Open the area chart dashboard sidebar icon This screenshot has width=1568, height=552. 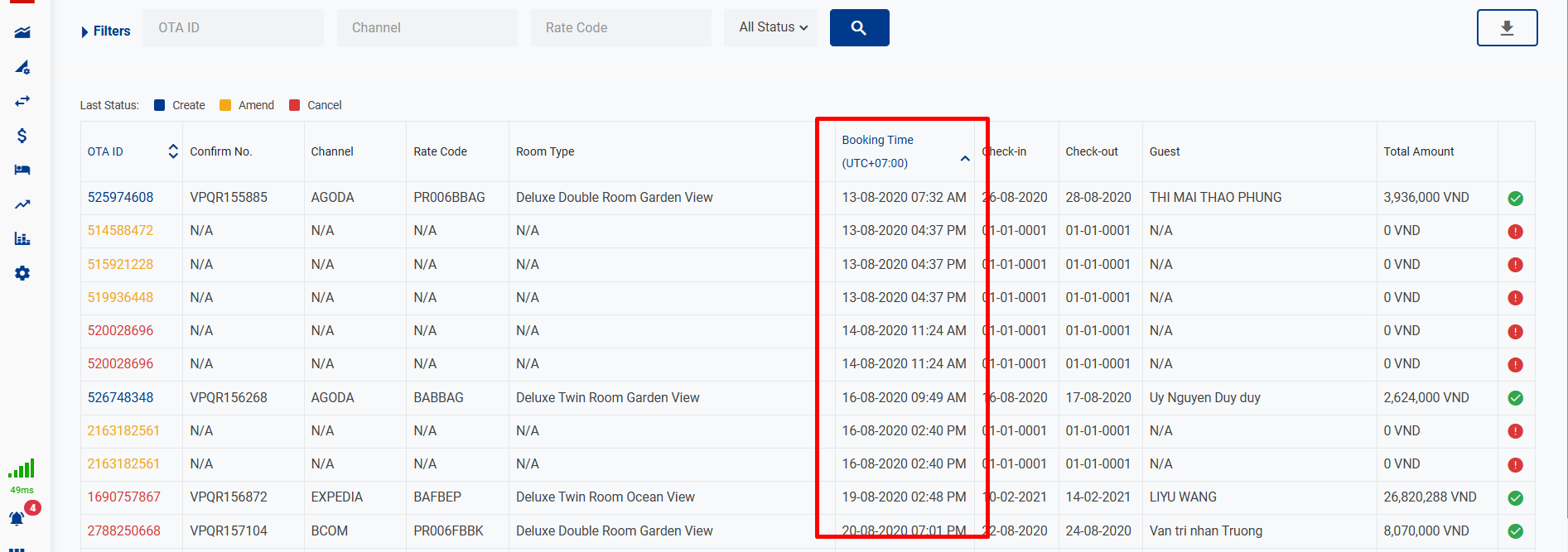click(x=22, y=32)
